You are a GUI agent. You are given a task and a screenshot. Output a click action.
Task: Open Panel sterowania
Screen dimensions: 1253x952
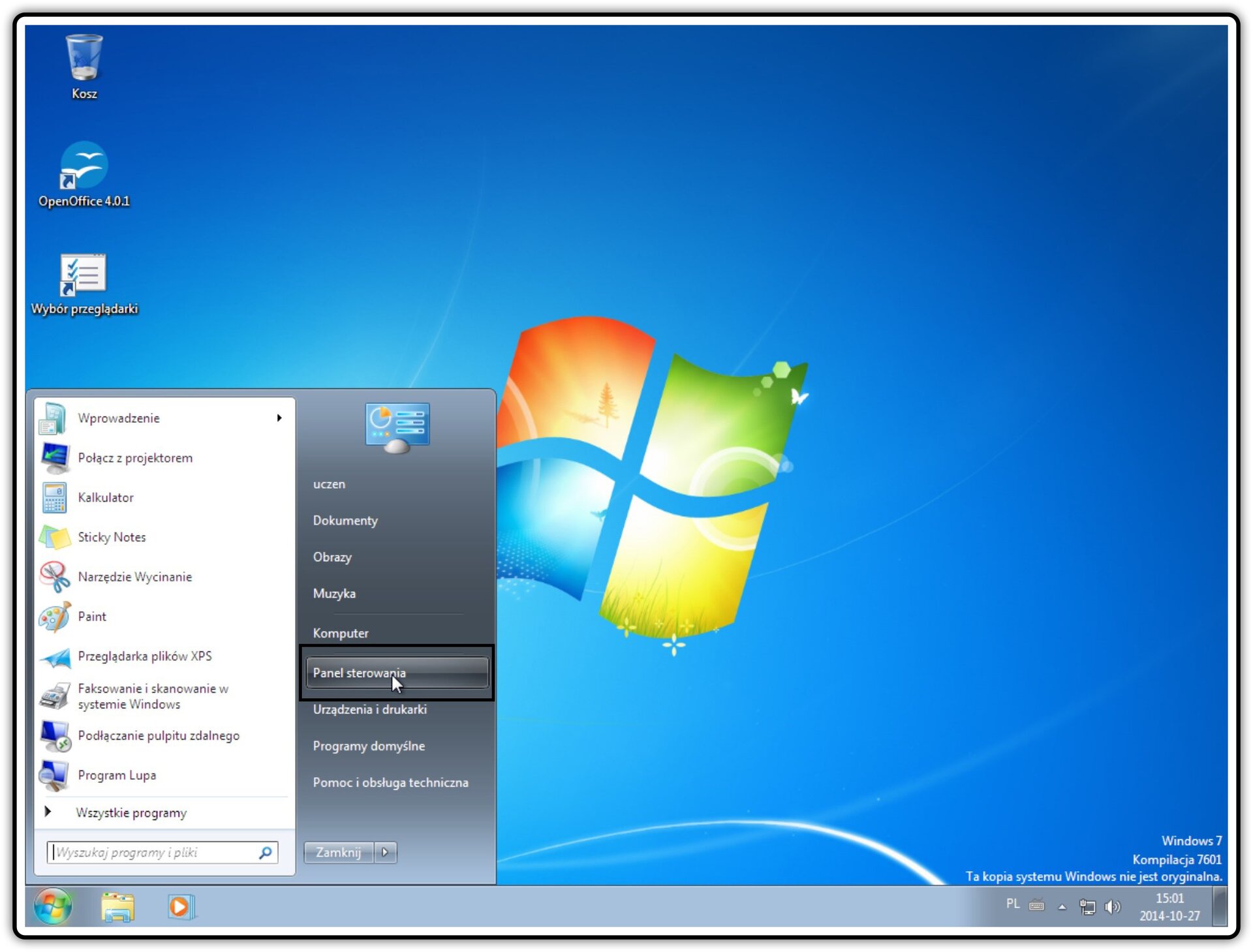tap(397, 673)
